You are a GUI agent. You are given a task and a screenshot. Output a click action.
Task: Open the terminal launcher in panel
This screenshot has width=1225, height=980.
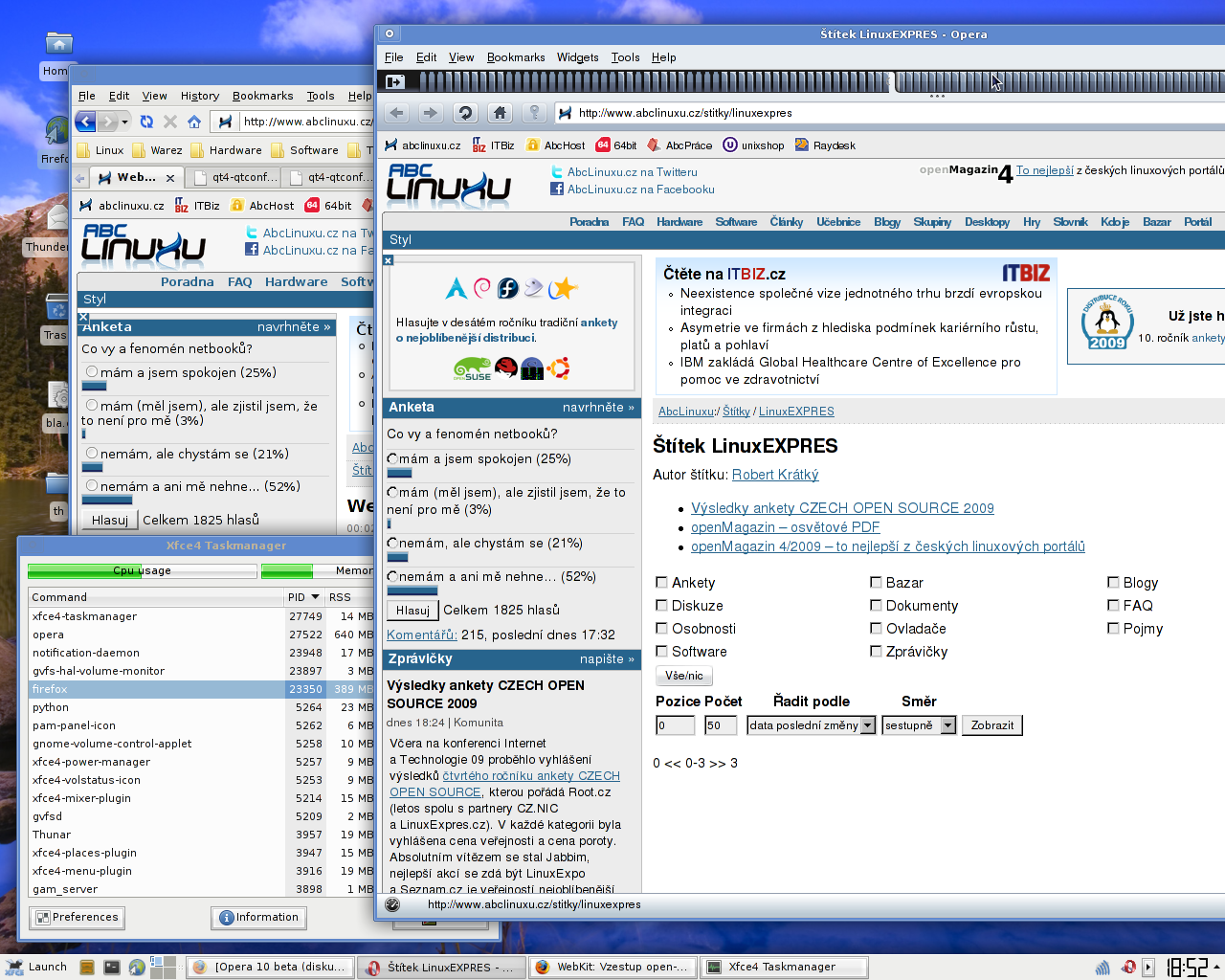pyautogui.click(x=112, y=968)
